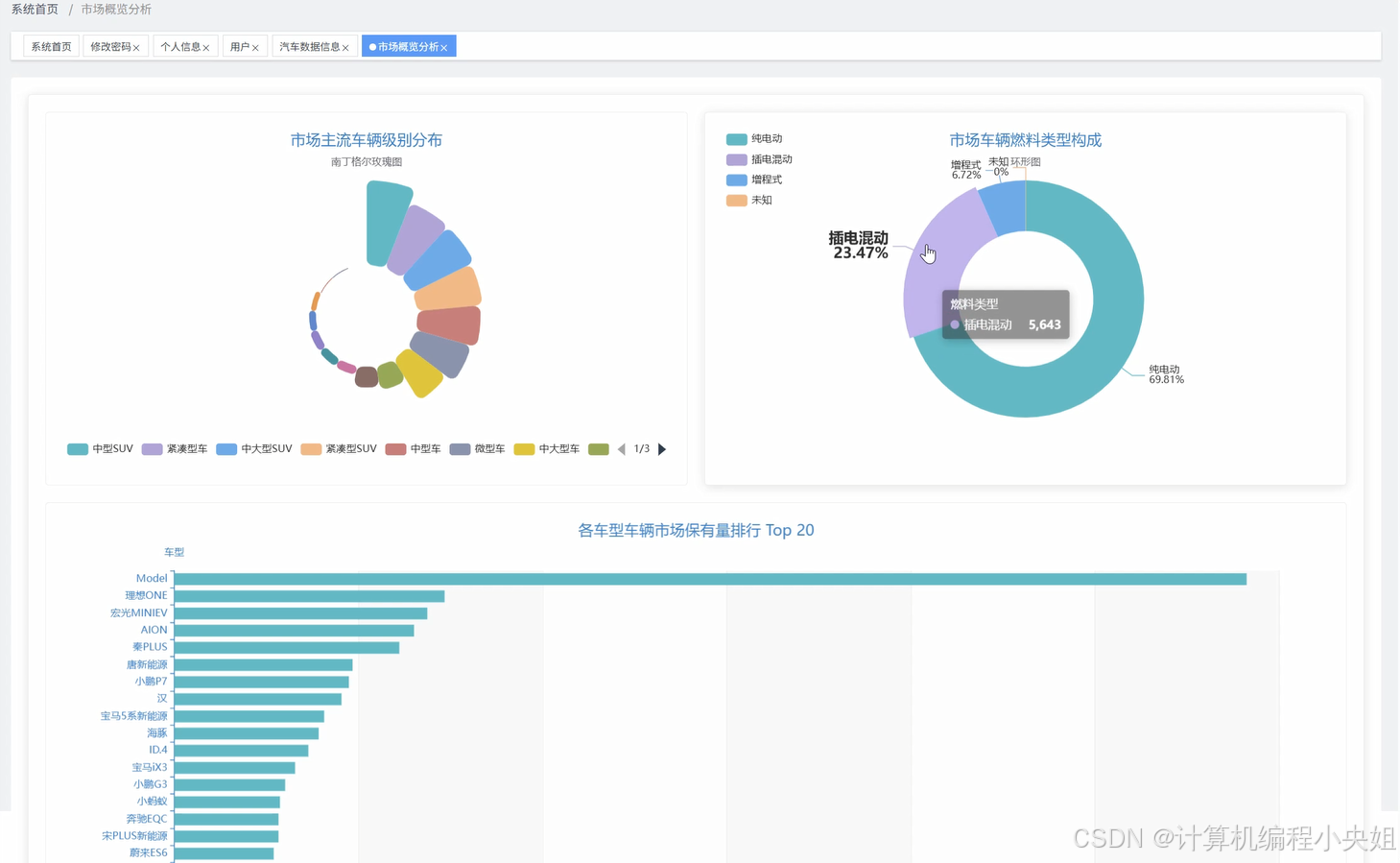Switch to the 系统首页 tab
The height and width of the screenshot is (863, 1400).
[51, 47]
